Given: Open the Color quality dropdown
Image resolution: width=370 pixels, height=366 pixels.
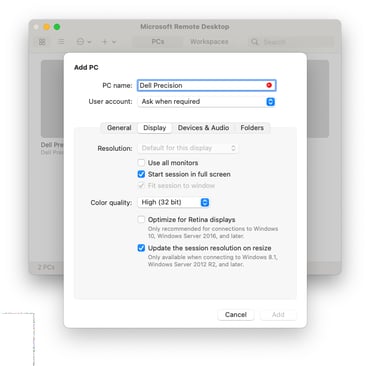Looking at the screenshot, I should 174,202.
